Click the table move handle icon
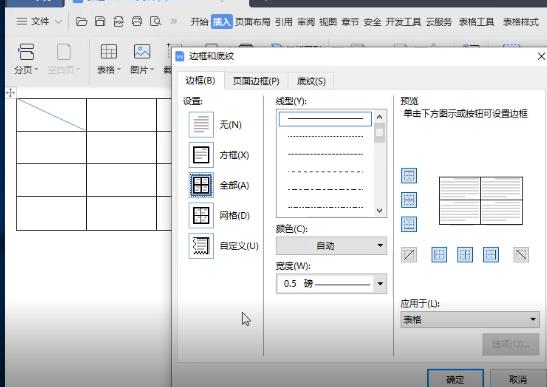Screen dimensions: 547x387 pyautogui.click(x=10, y=93)
